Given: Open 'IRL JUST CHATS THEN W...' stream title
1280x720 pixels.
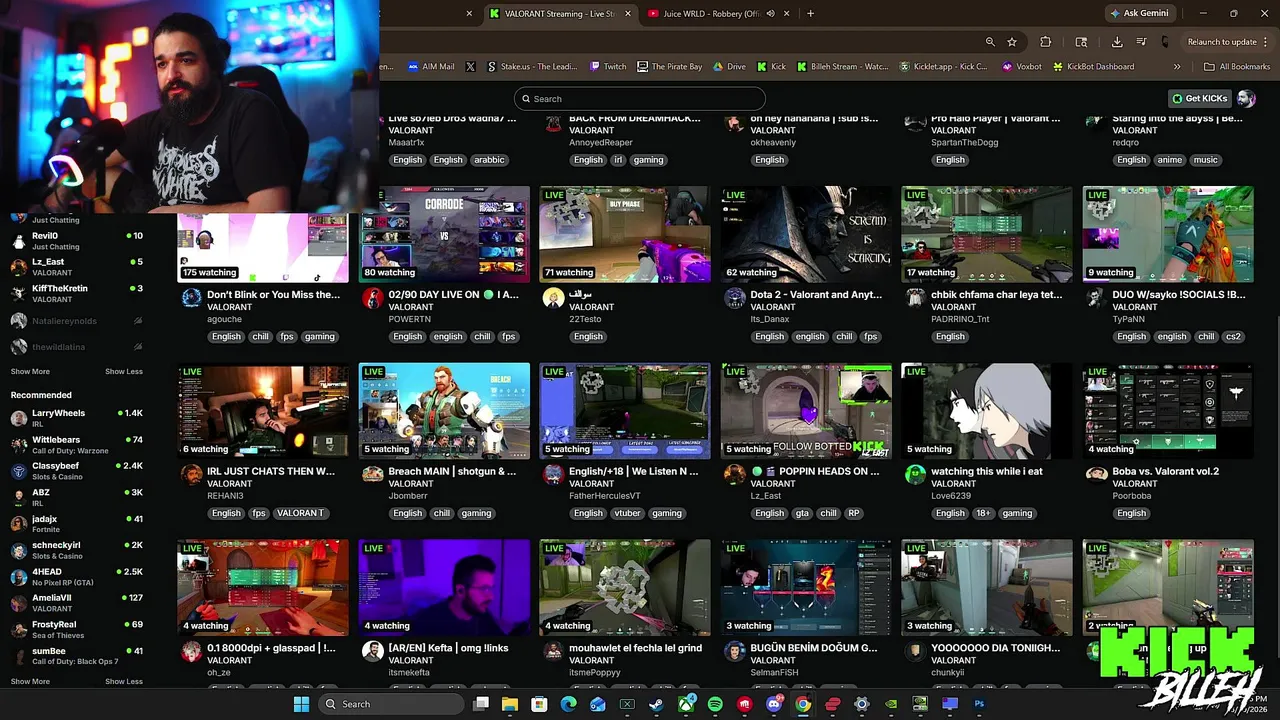Looking at the screenshot, I should (x=271, y=471).
